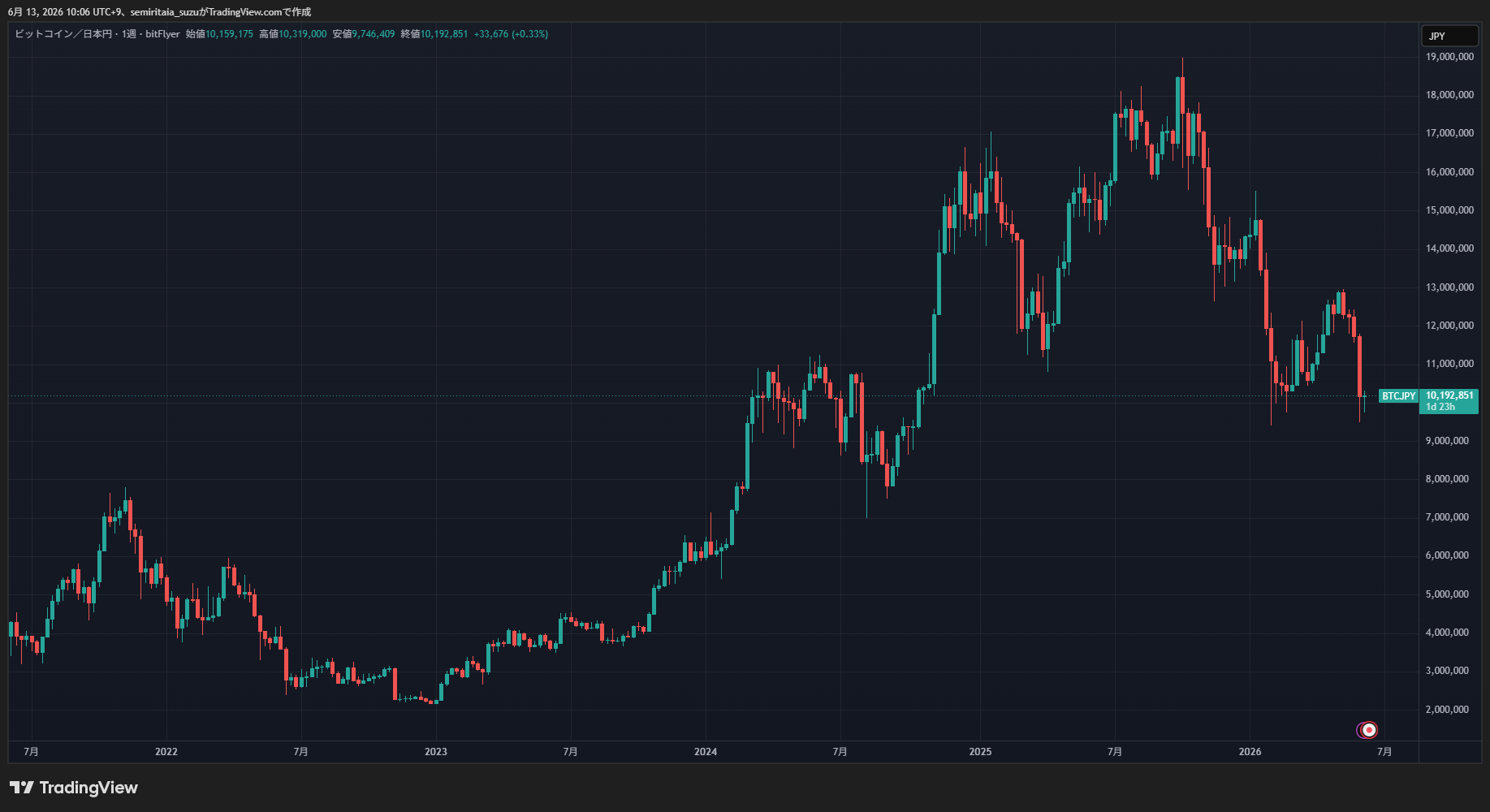The height and width of the screenshot is (812, 1490).
Task: Click the 8,000,000 price axis label
Action: [1447, 479]
